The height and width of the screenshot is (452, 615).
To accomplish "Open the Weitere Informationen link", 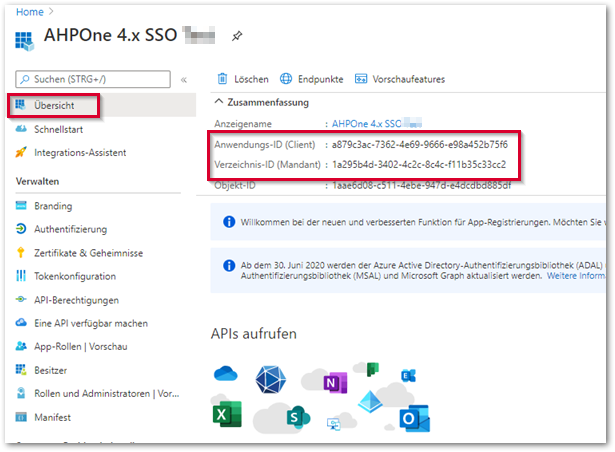I will (x=576, y=276).
